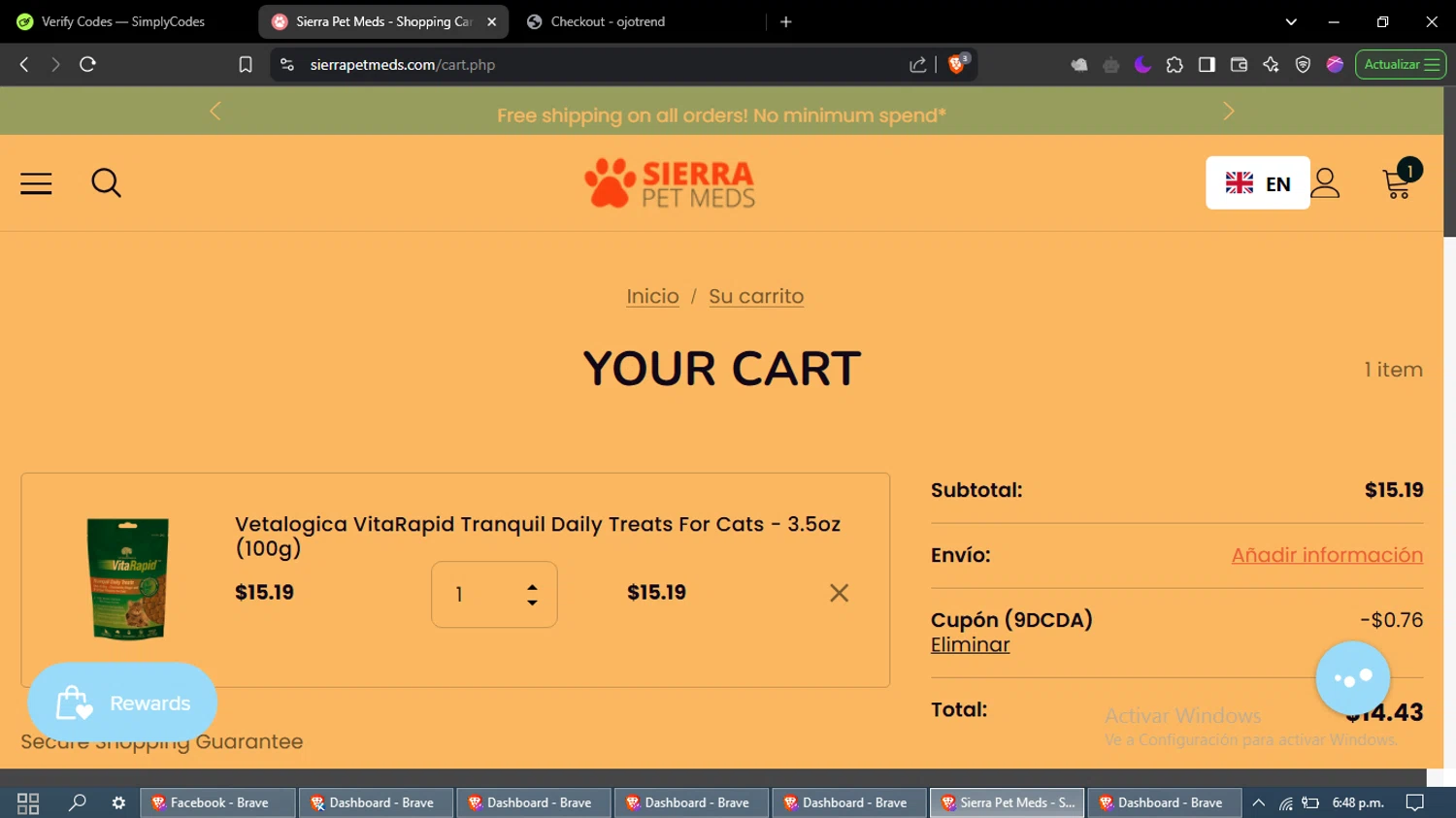Reload the current page
Image resolution: width=1456 pixels, height=818 pixels.
coord(87,64)
